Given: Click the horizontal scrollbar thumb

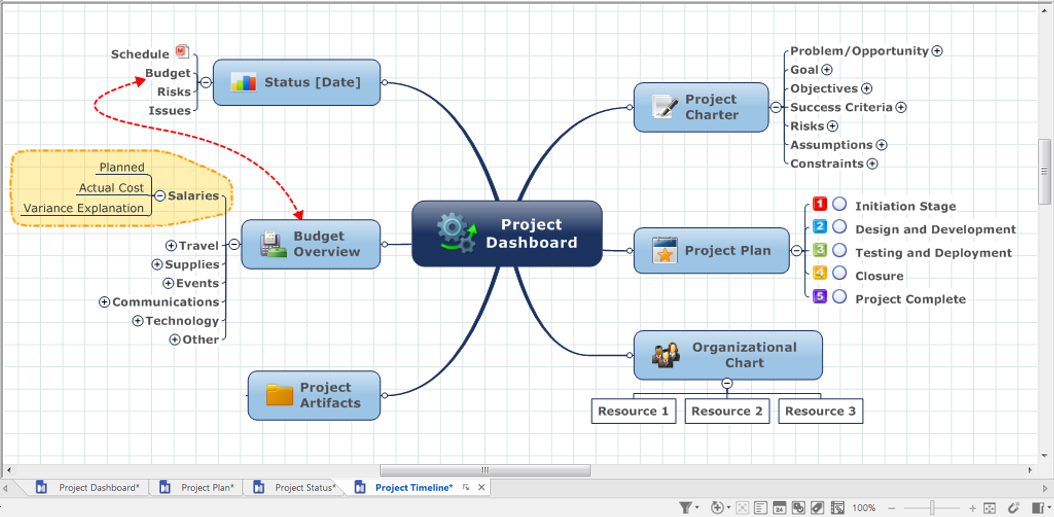Looking at the screenshot, I should 485,470.
